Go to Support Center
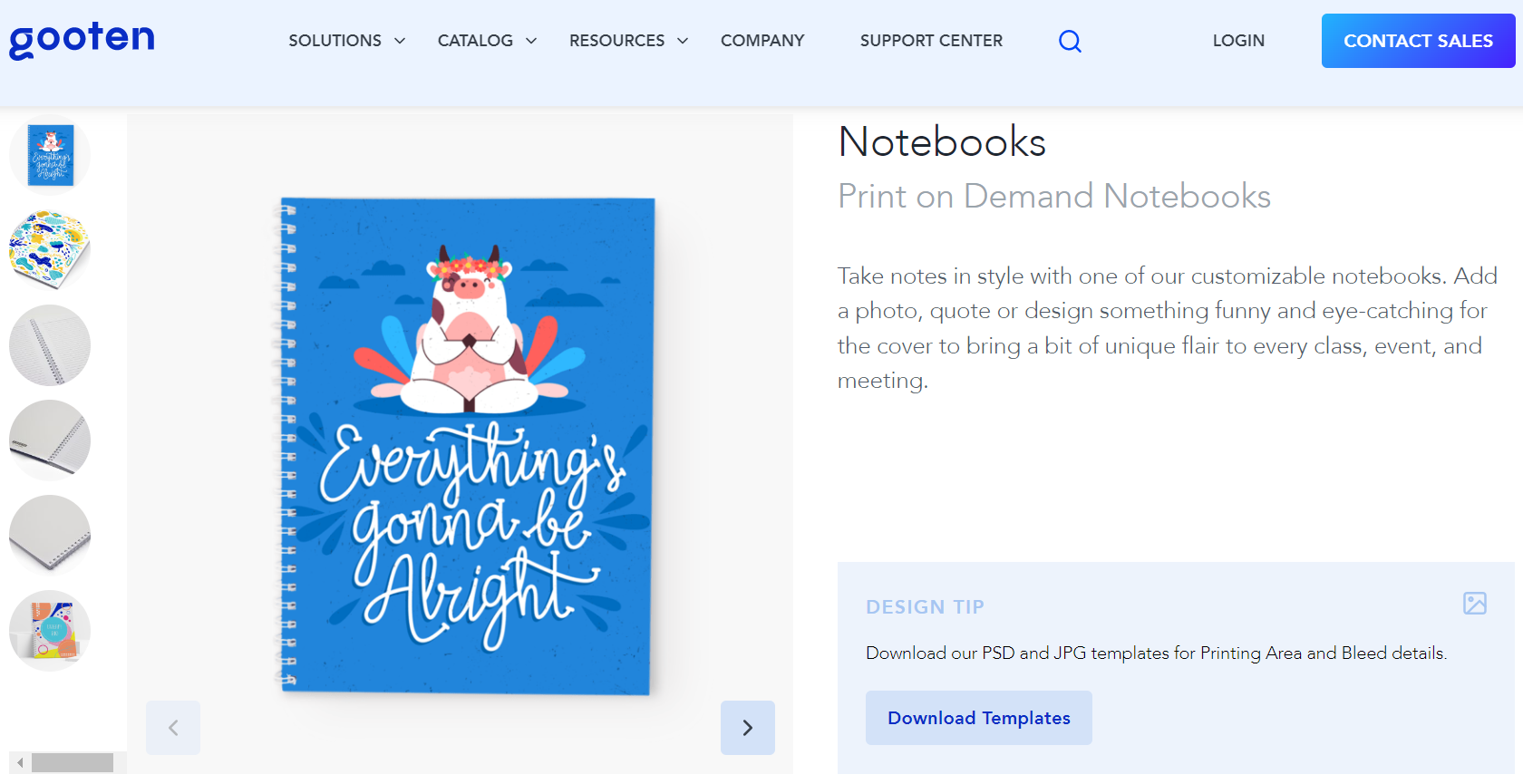 (x=931, y=41)
